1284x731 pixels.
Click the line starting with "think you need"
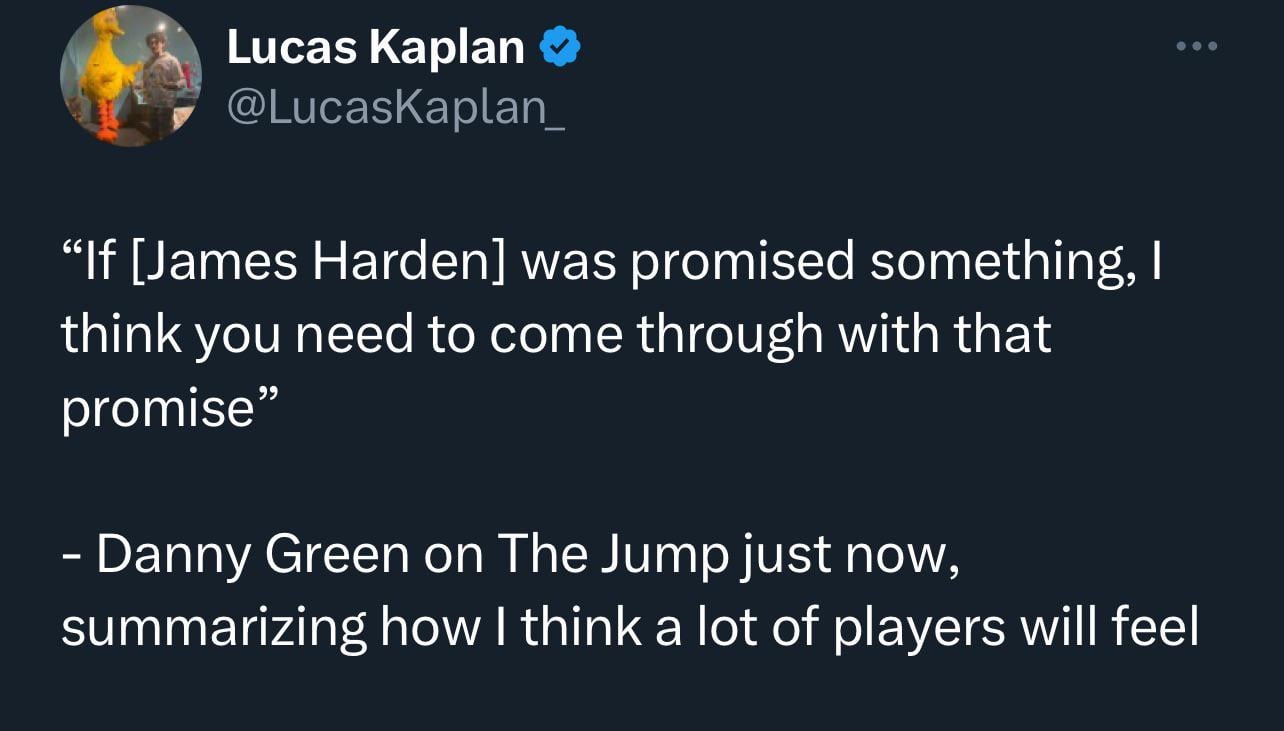(555, 334)
